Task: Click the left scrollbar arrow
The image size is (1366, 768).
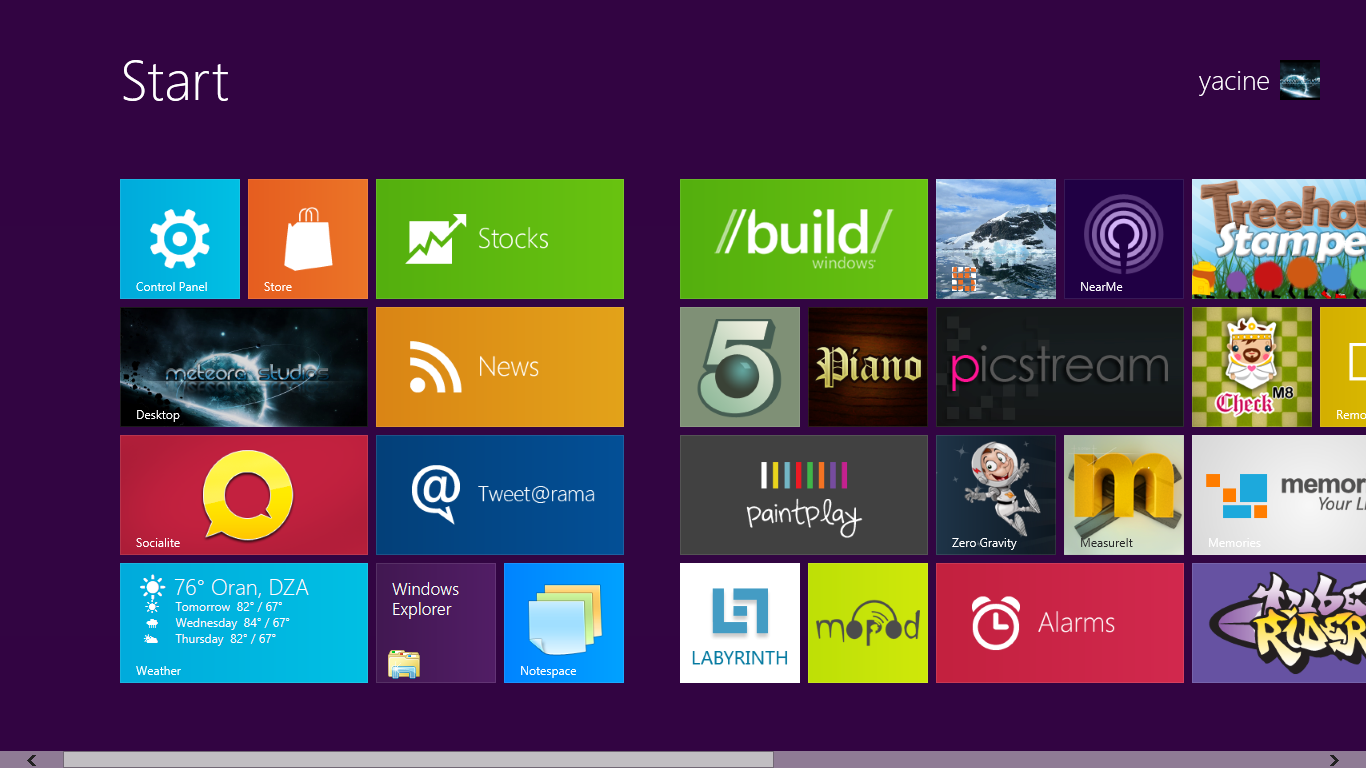Action: pos(32,760)
